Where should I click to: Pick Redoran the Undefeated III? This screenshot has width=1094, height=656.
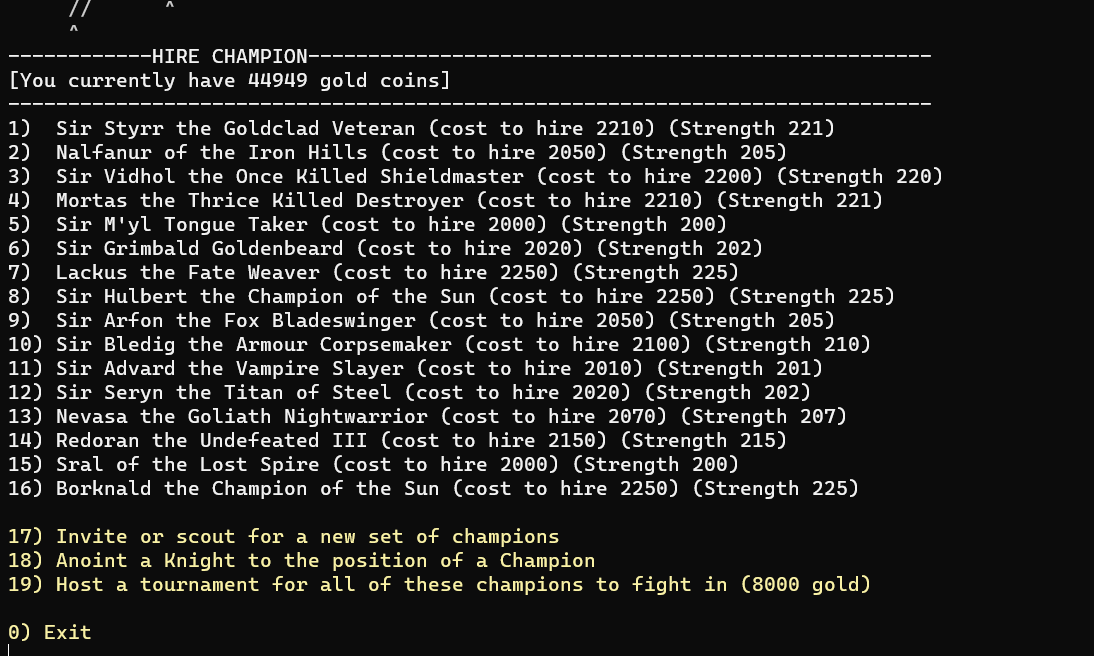pos(398,440)
